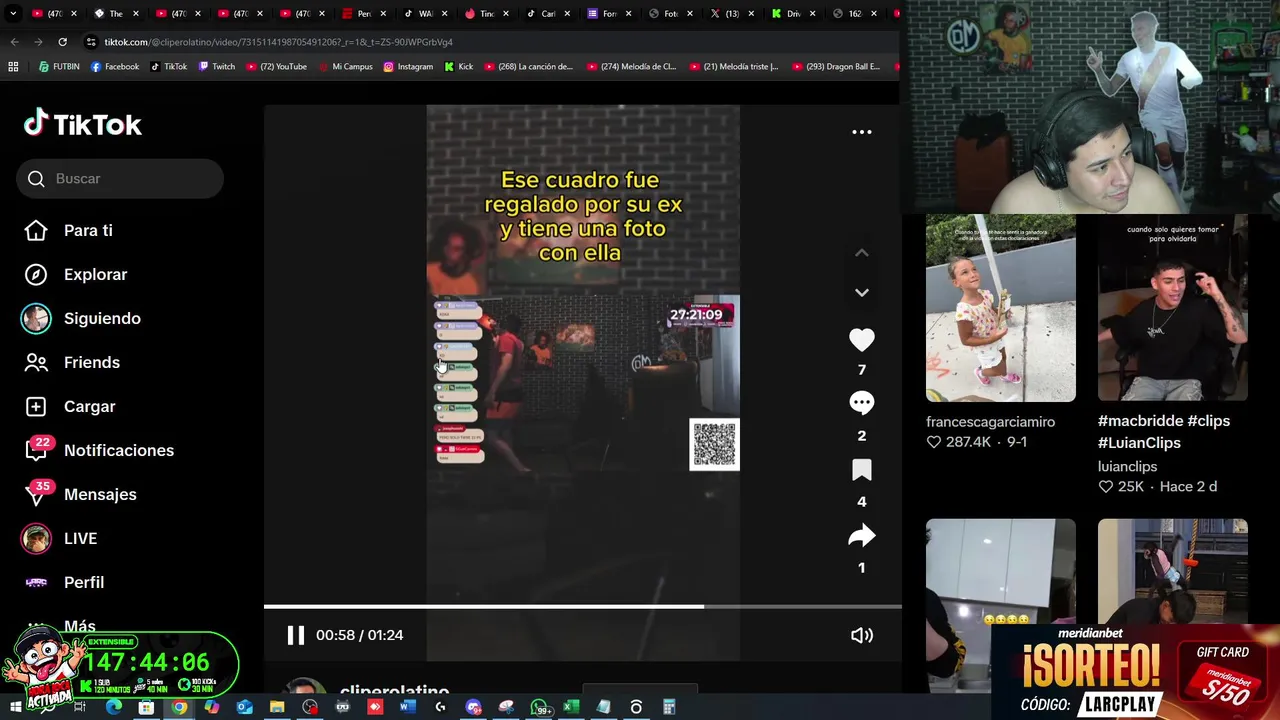This screenshot has height=720, width=1280.
Task: Open the luianclips username
Action: click(x=1127, y=466)
